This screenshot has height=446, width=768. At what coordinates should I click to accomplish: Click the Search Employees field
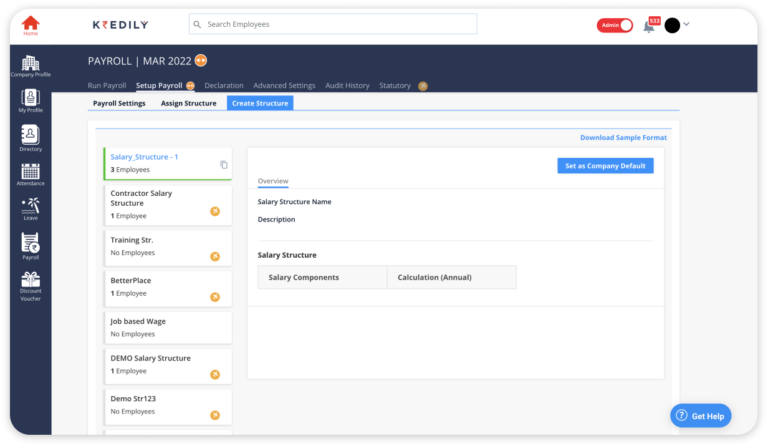click(x=333, y=24)
